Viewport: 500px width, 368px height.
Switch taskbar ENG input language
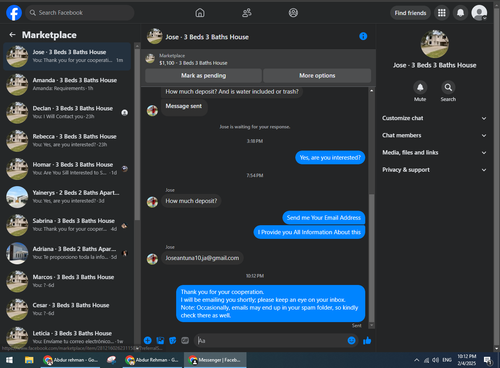click(x=447, y=360)
